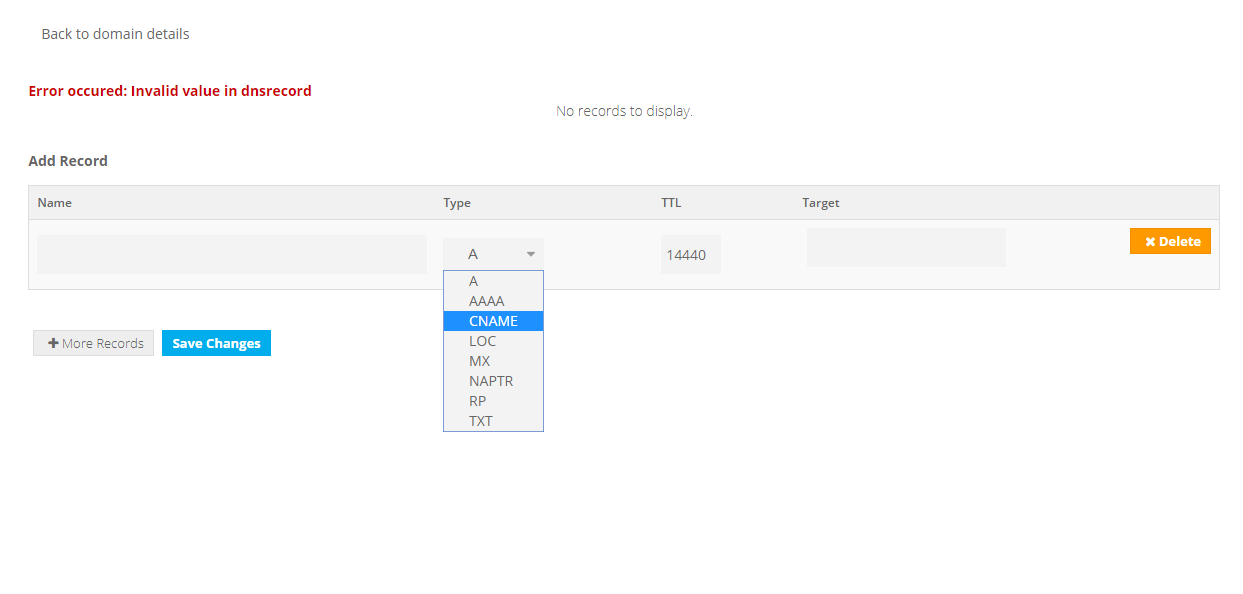Open the Back to domain details link

pyautogui.click(x=115, y=34)
